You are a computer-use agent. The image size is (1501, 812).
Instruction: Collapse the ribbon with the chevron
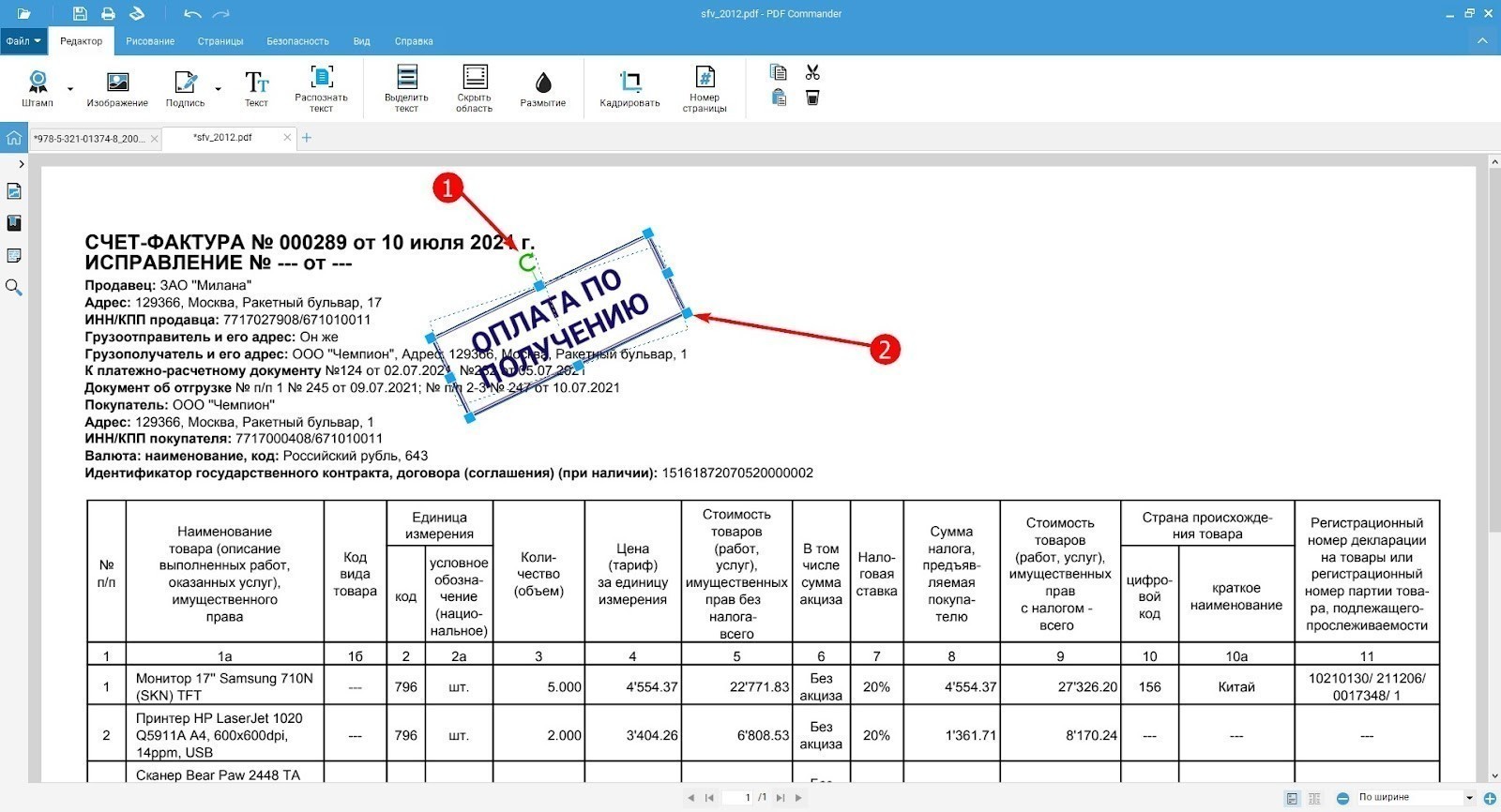point(1482,41)
